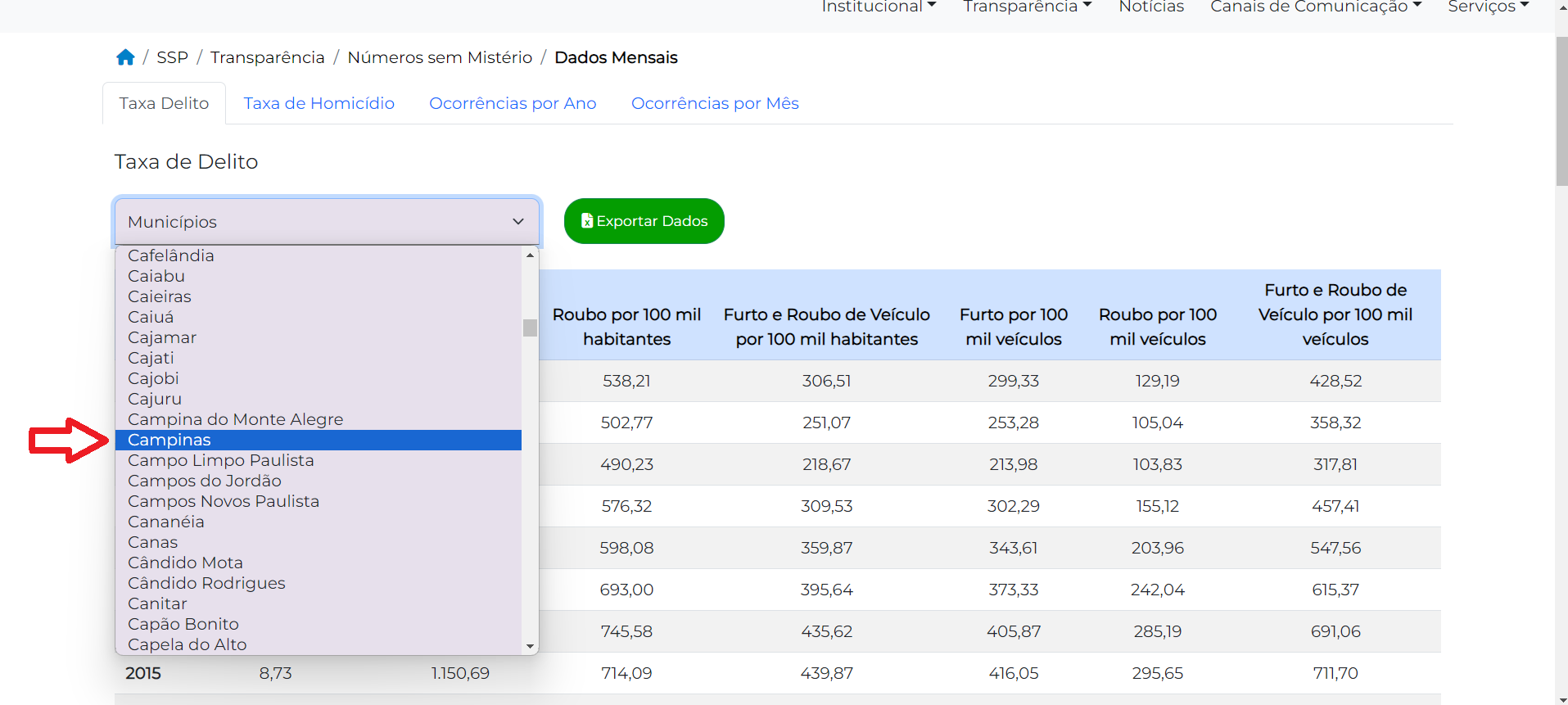
Task: Expand Canais de Comunicação menu
Action: (x=1315, y=7)
